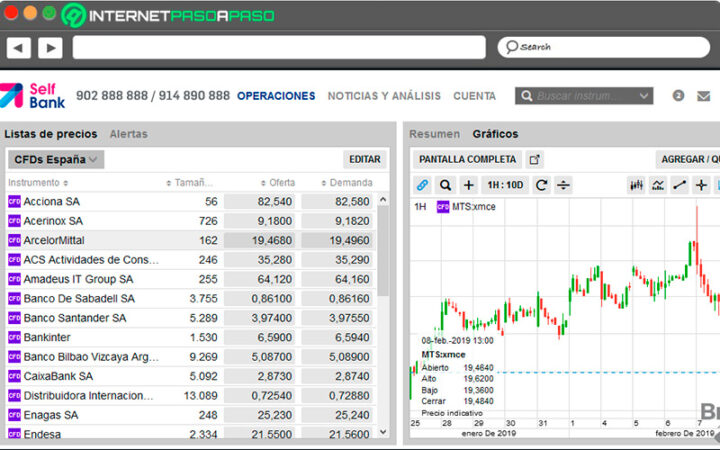Expand the CFDs España list dropdown
The height and width of the screenshot is (450, 720).
click(x=56, y=159)
